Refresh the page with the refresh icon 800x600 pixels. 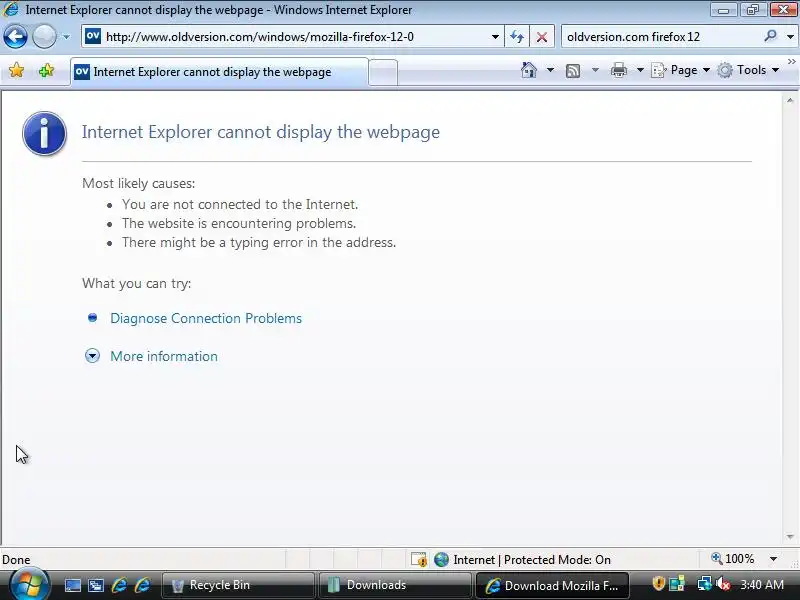coord(517,37)
